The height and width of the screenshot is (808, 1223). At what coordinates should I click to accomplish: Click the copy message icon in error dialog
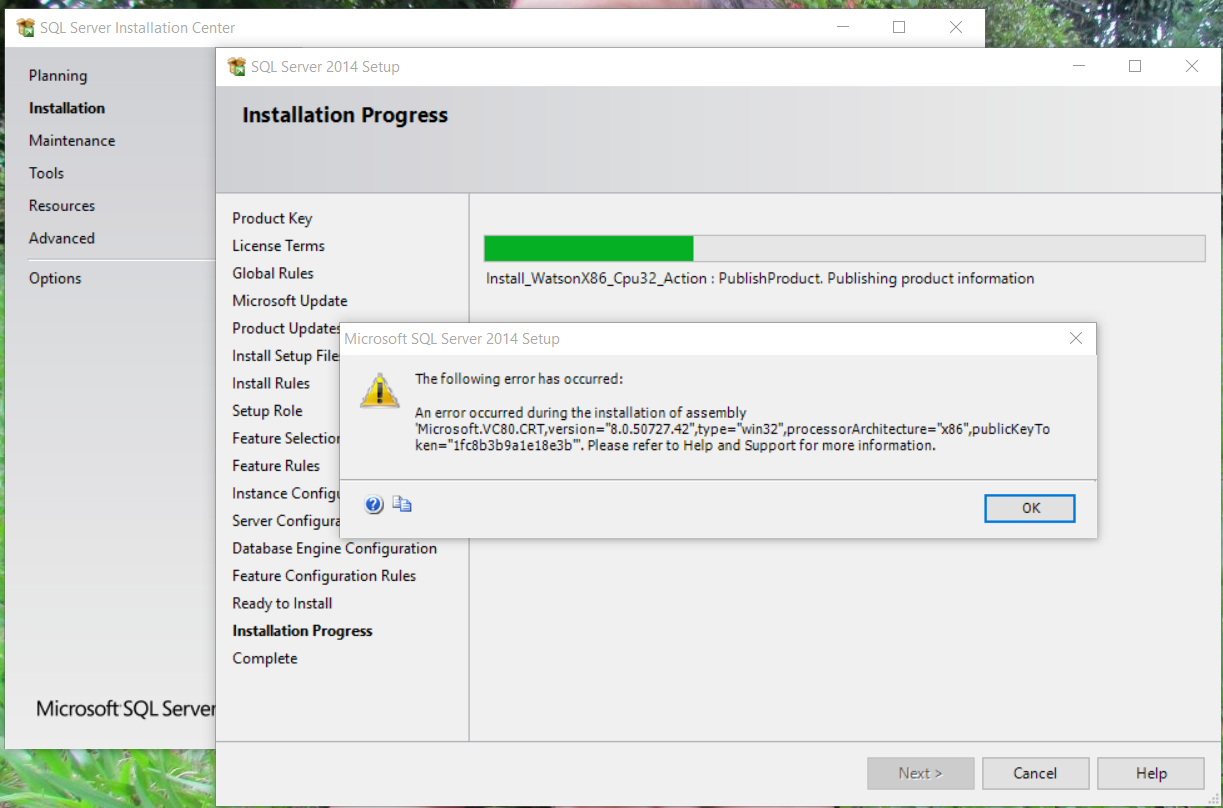402,504
